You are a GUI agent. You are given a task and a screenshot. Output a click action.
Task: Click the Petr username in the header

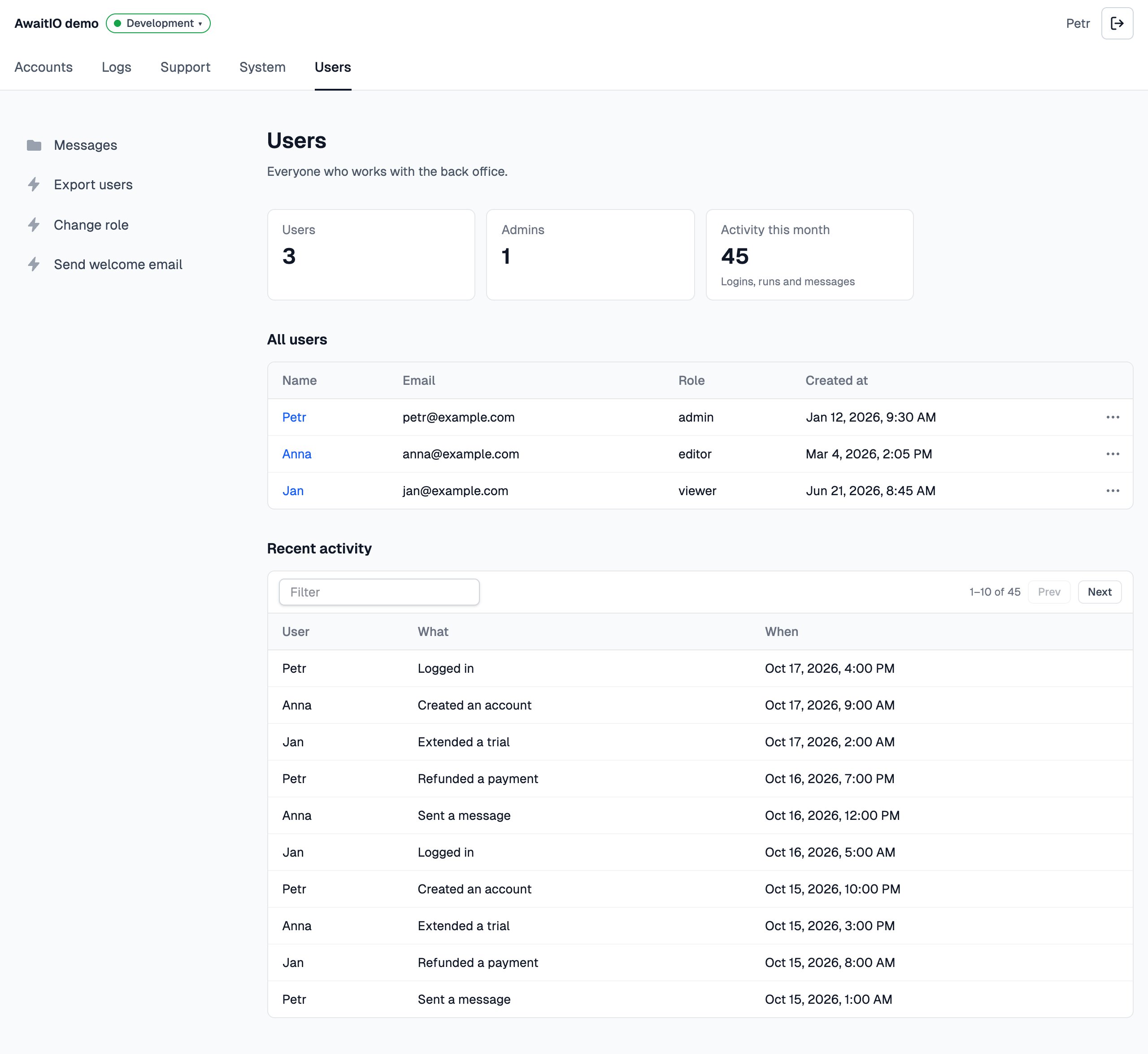[x=1078, y=23]
